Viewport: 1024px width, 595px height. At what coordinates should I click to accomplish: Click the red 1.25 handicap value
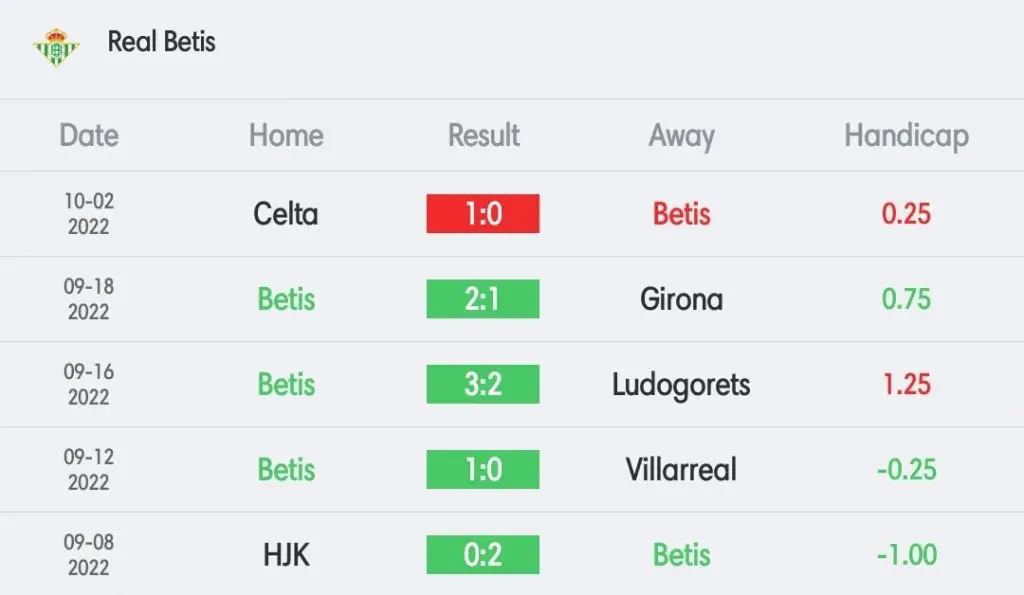(906, 384)
